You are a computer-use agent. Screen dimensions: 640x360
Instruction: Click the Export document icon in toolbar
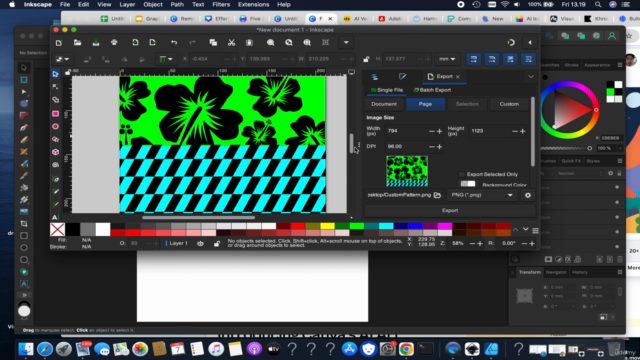tap(153, 42)
